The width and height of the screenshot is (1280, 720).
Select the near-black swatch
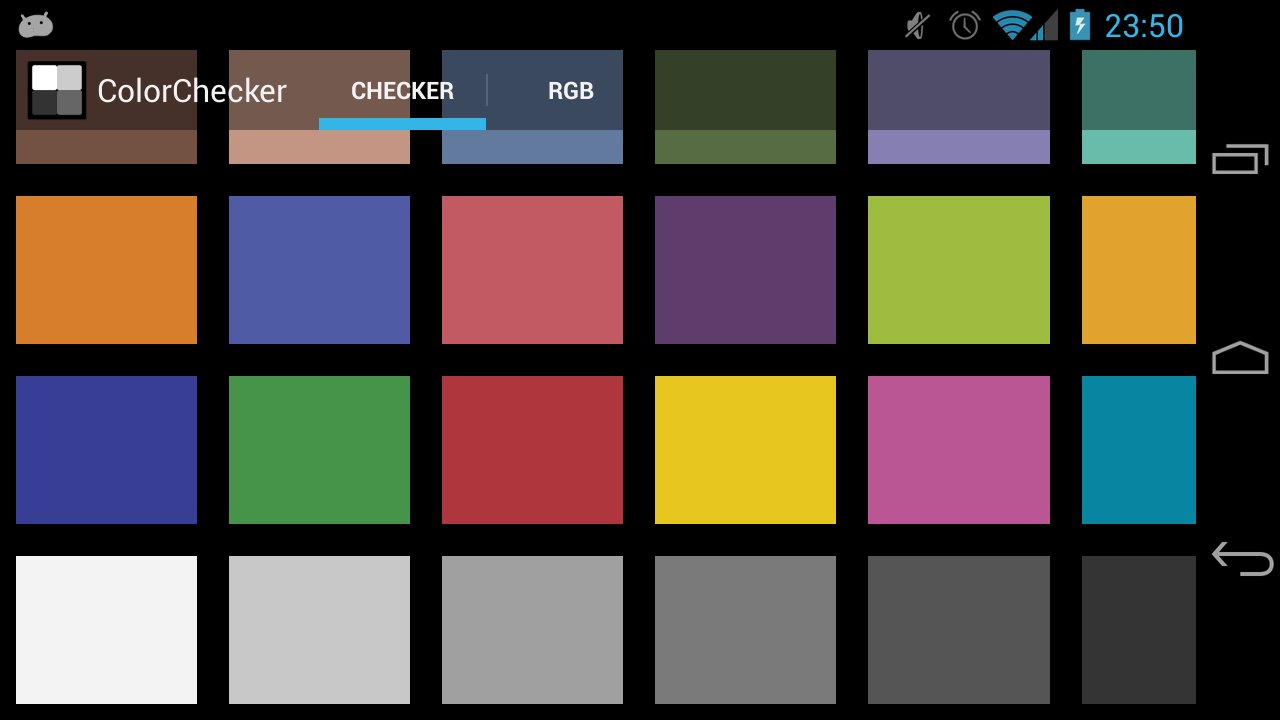1139,630
